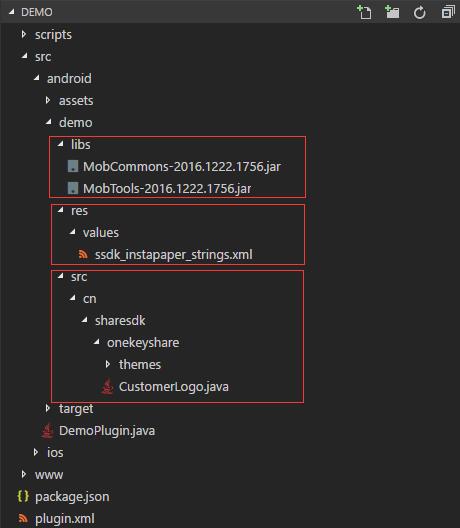The image size is (460, 528).
Task: Click the jar icon beside MobCommons-2016.1222.1756.jar
Action: coord(73,166)
